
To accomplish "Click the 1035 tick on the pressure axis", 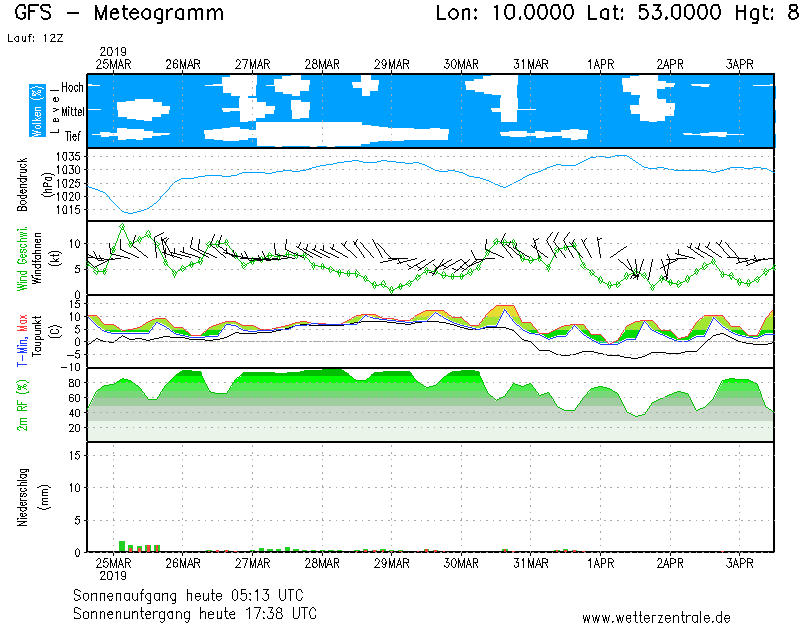I will pos(69,157).
